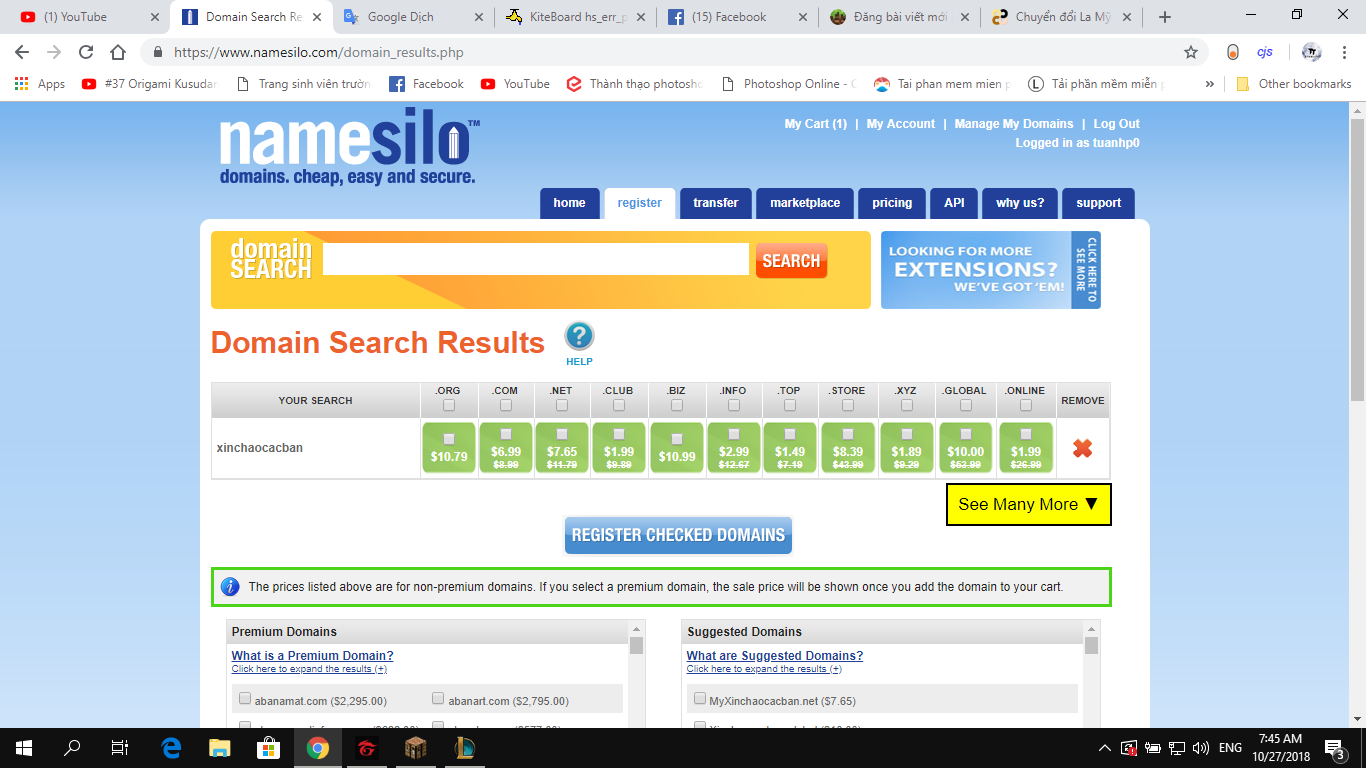Click REGISTER CHECKED DOMAINS button

pos(678,535)
